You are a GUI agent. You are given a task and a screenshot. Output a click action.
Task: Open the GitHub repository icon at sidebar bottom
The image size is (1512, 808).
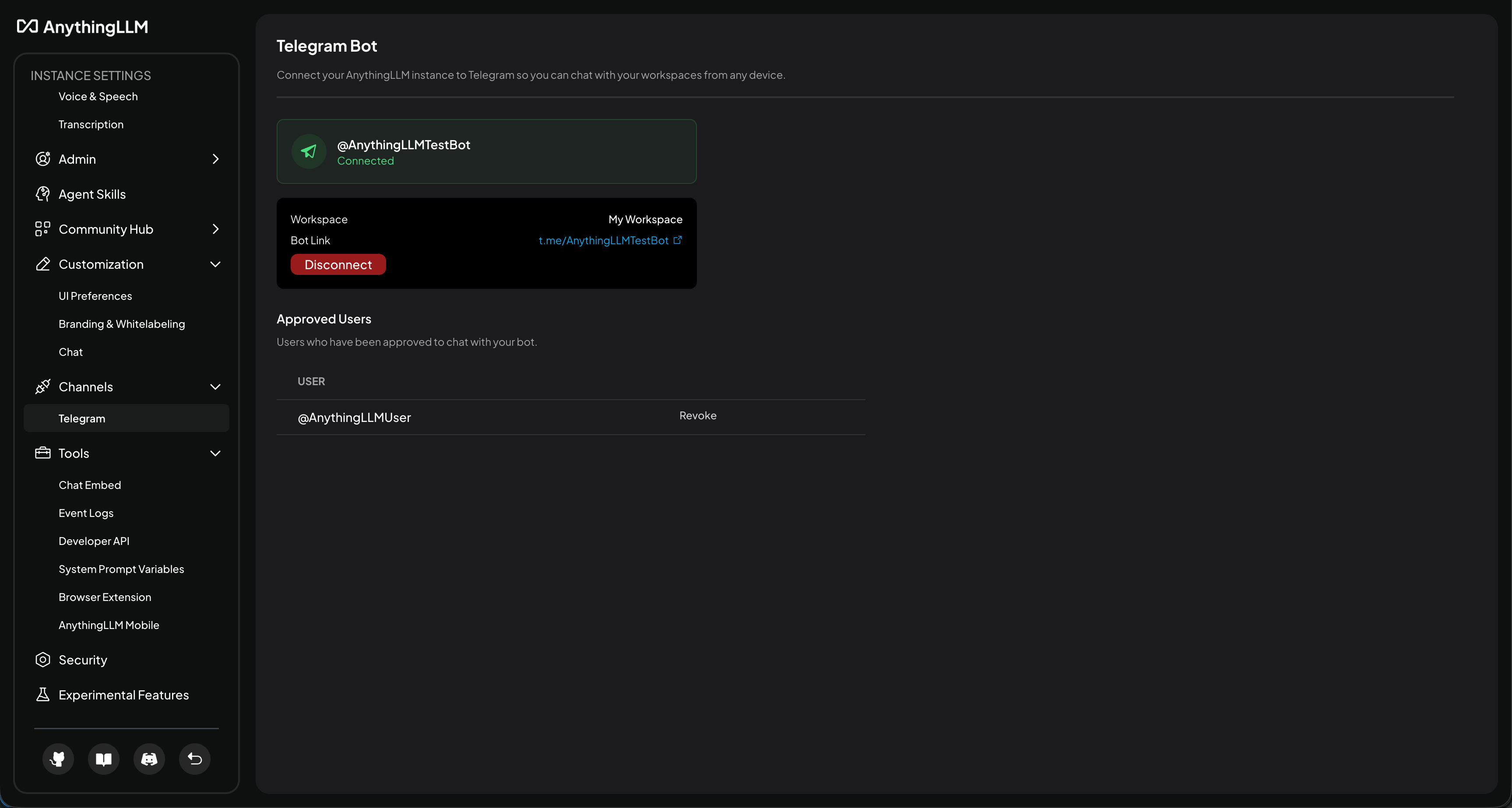click(x=57, y=759)
